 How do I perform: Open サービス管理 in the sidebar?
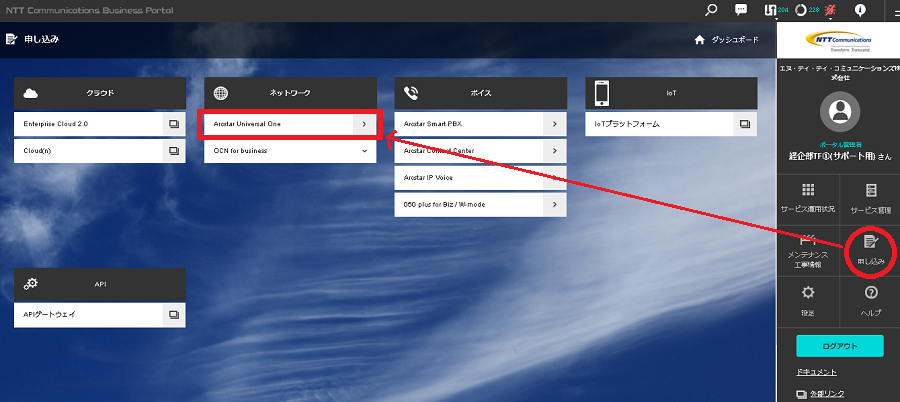(870, 198)
